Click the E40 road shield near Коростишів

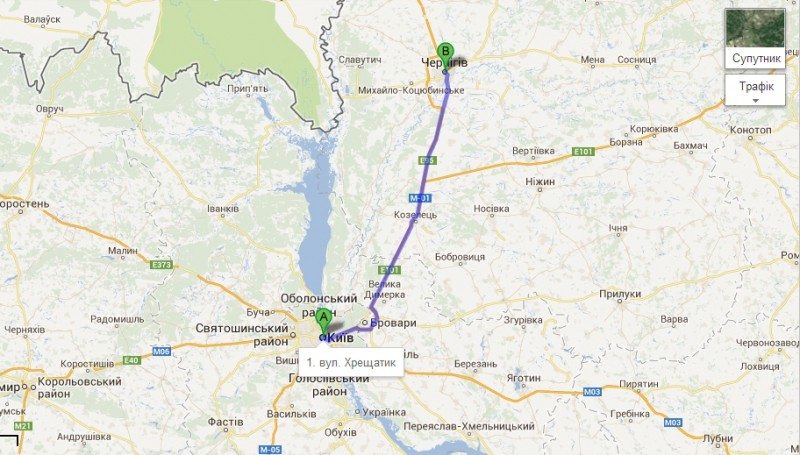click(x=132, y=361)
